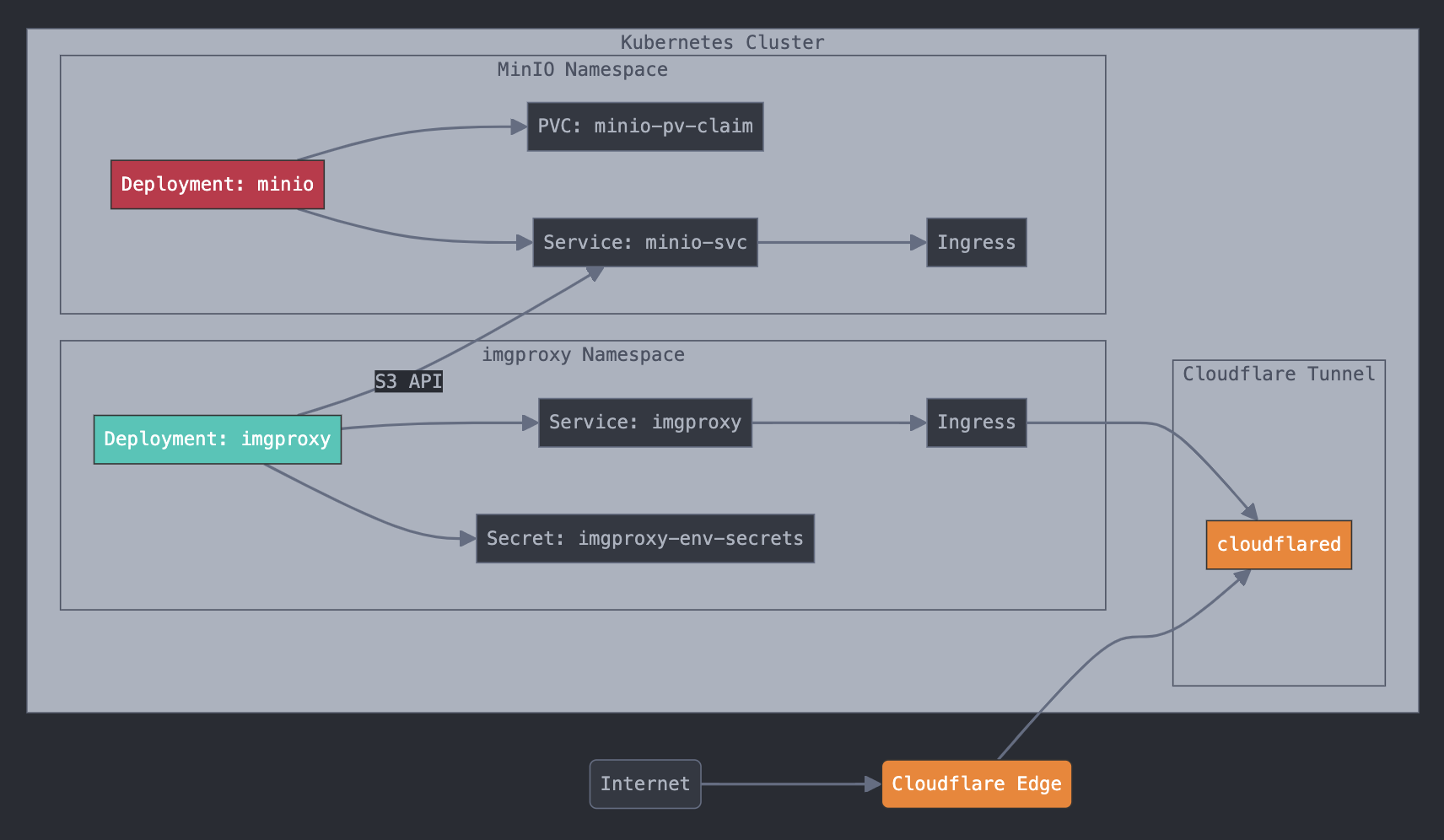
Task: Click the Ingress node in imgproxy Namespace
Action: pos(977,423)
